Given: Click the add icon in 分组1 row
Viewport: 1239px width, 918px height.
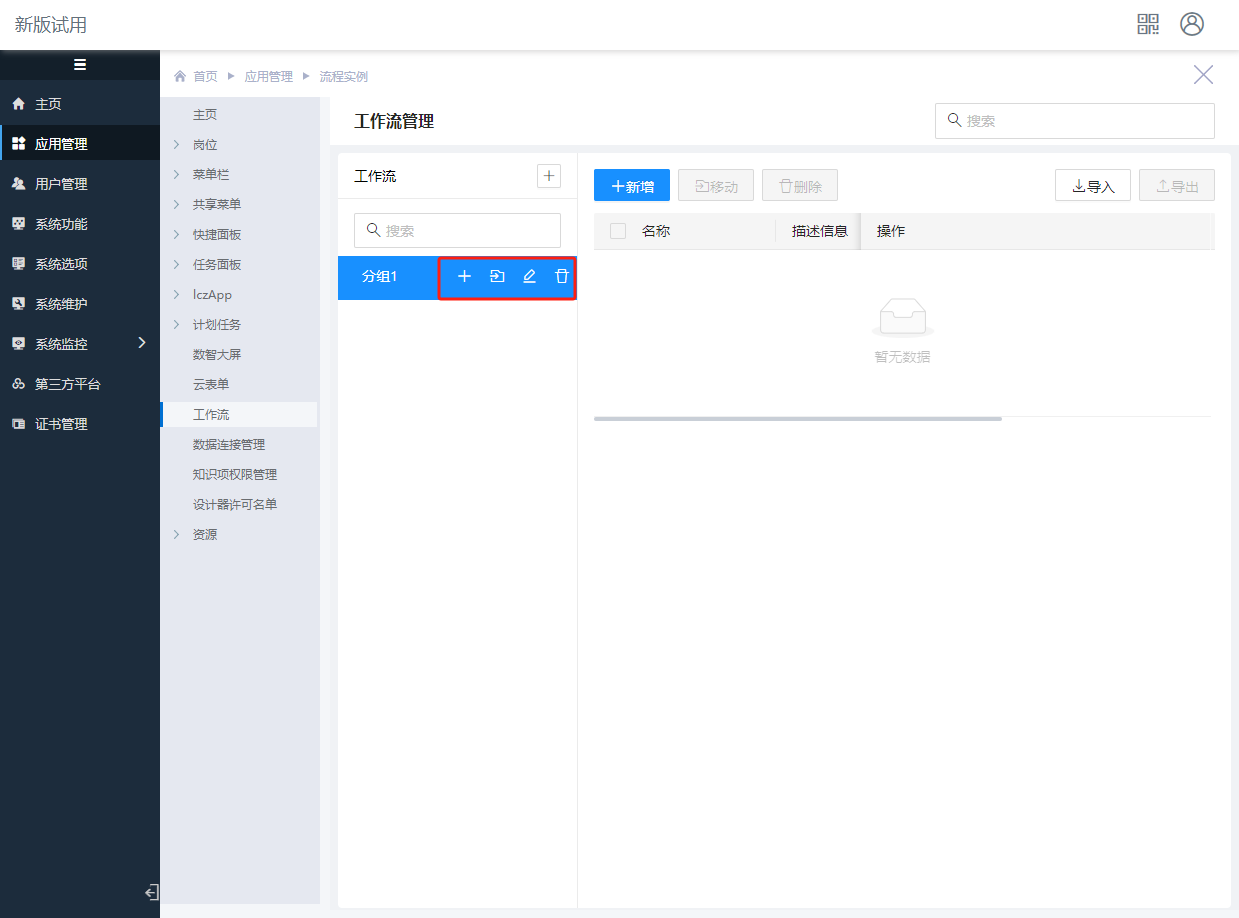Looking at the screenshot, I should point(464,276).
